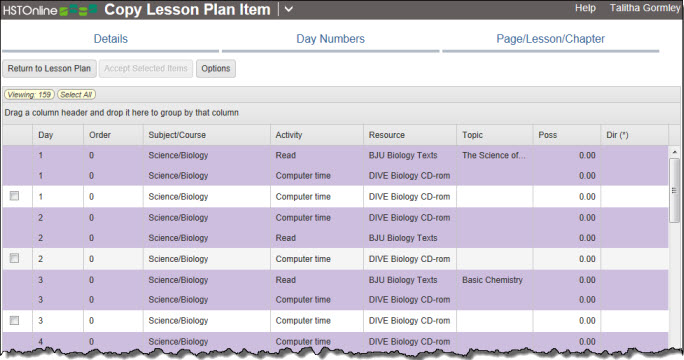Switch to the Page/Lesson/Chapter tab
The image size is (684, 360).
551,39
